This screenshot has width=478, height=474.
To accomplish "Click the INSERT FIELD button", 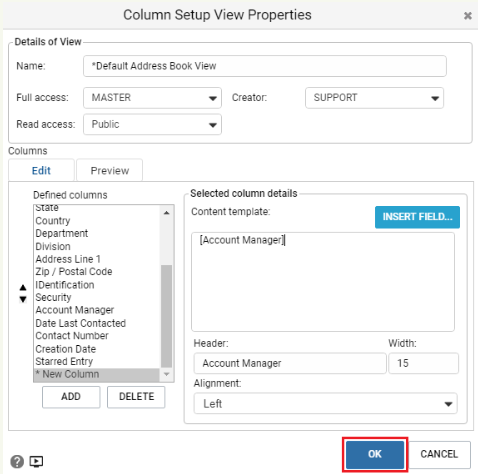I will (x=417, y=217).
